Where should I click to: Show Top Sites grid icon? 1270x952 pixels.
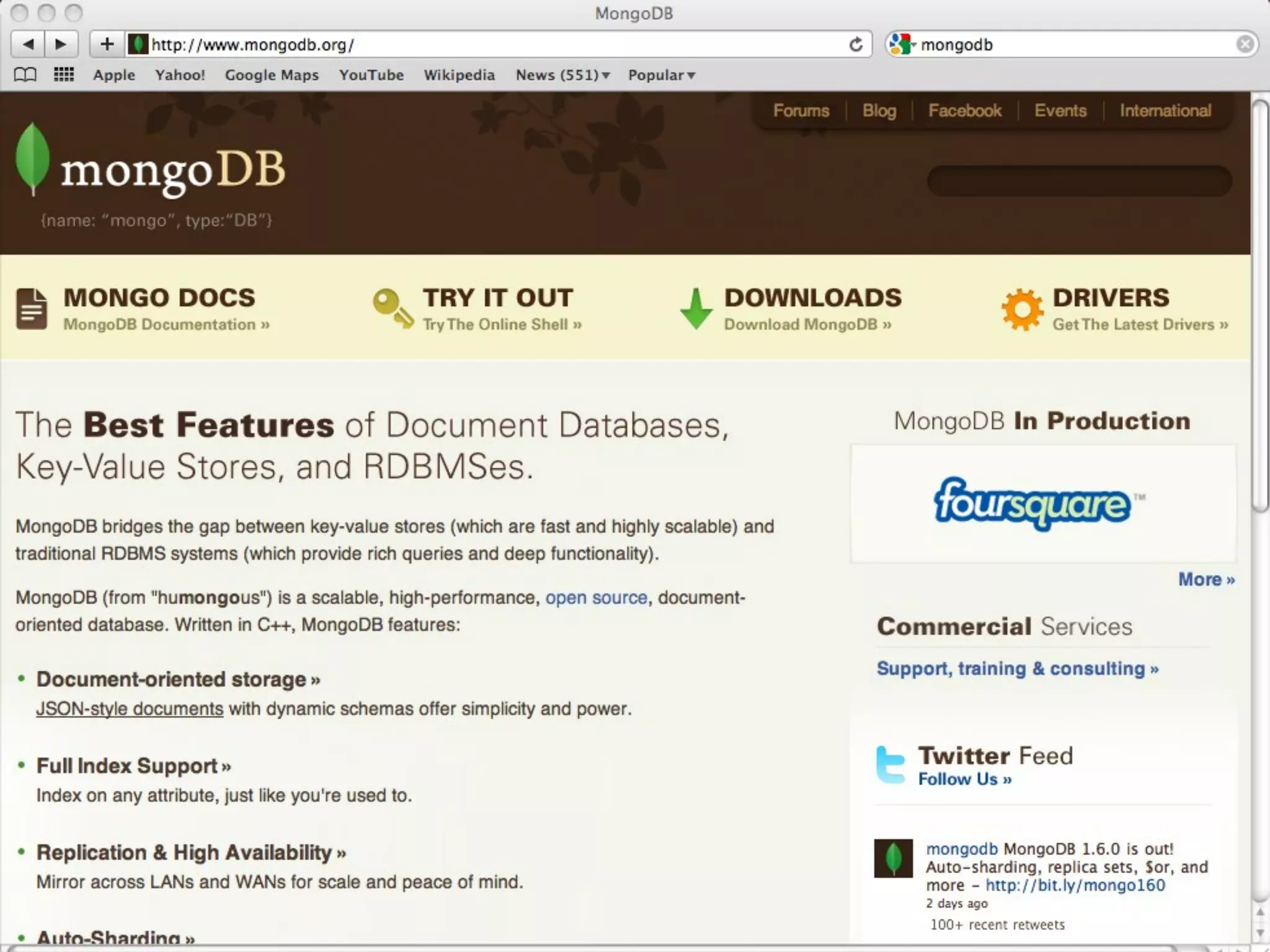coord(64,75)
